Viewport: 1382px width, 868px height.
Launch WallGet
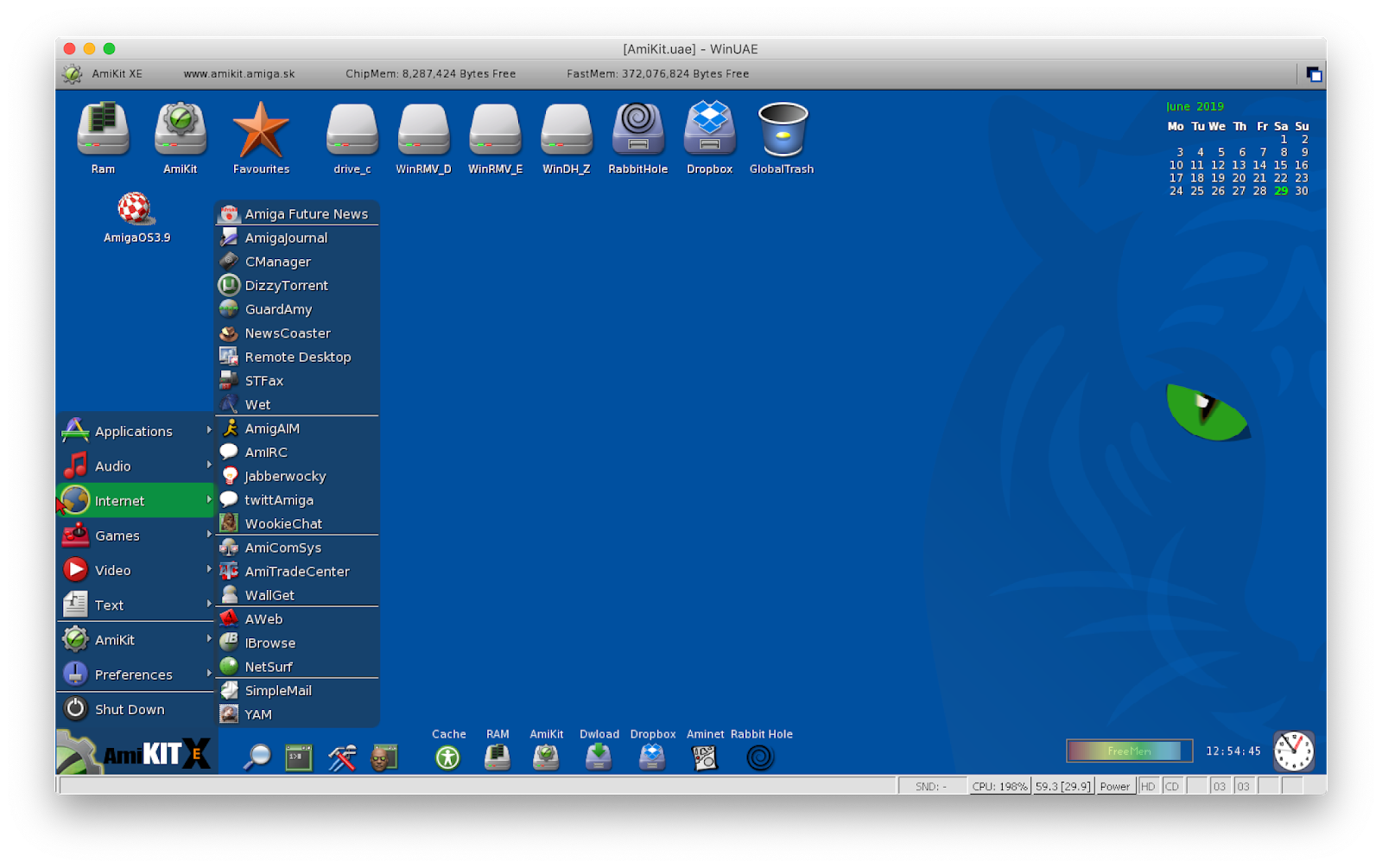coord(297,595)
